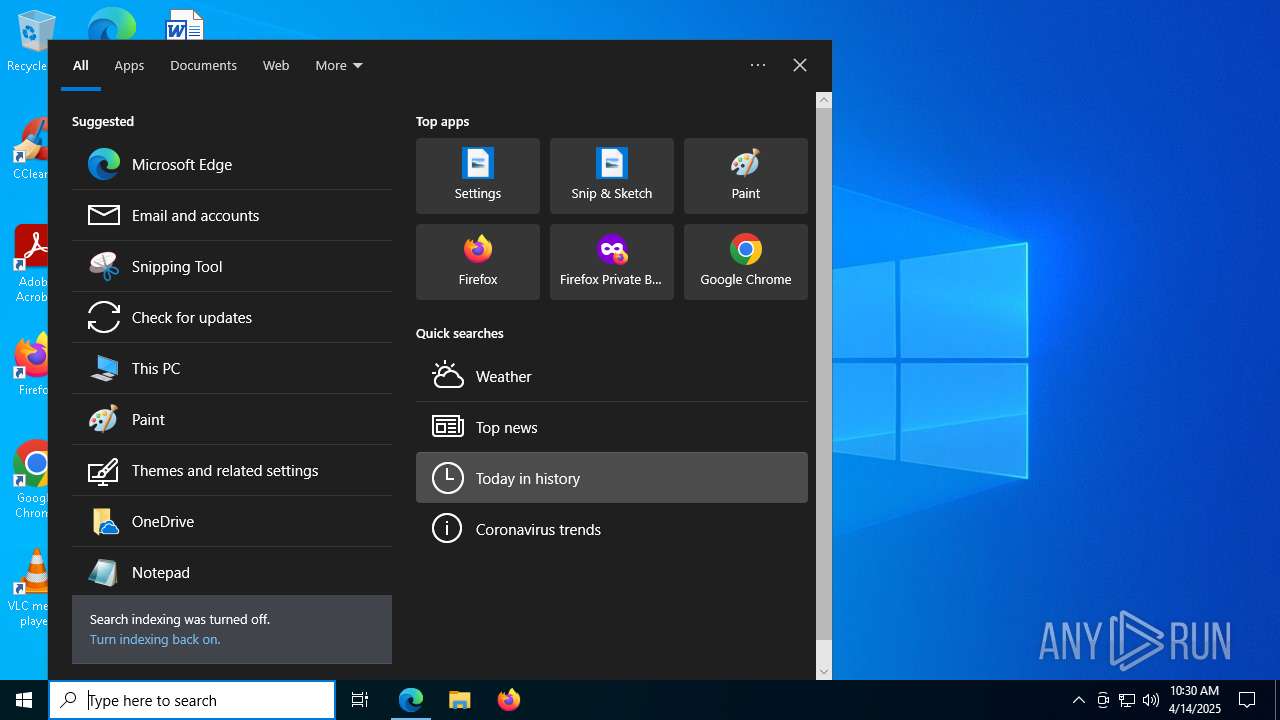Open Themes and related settings

[x=232, y=470]
